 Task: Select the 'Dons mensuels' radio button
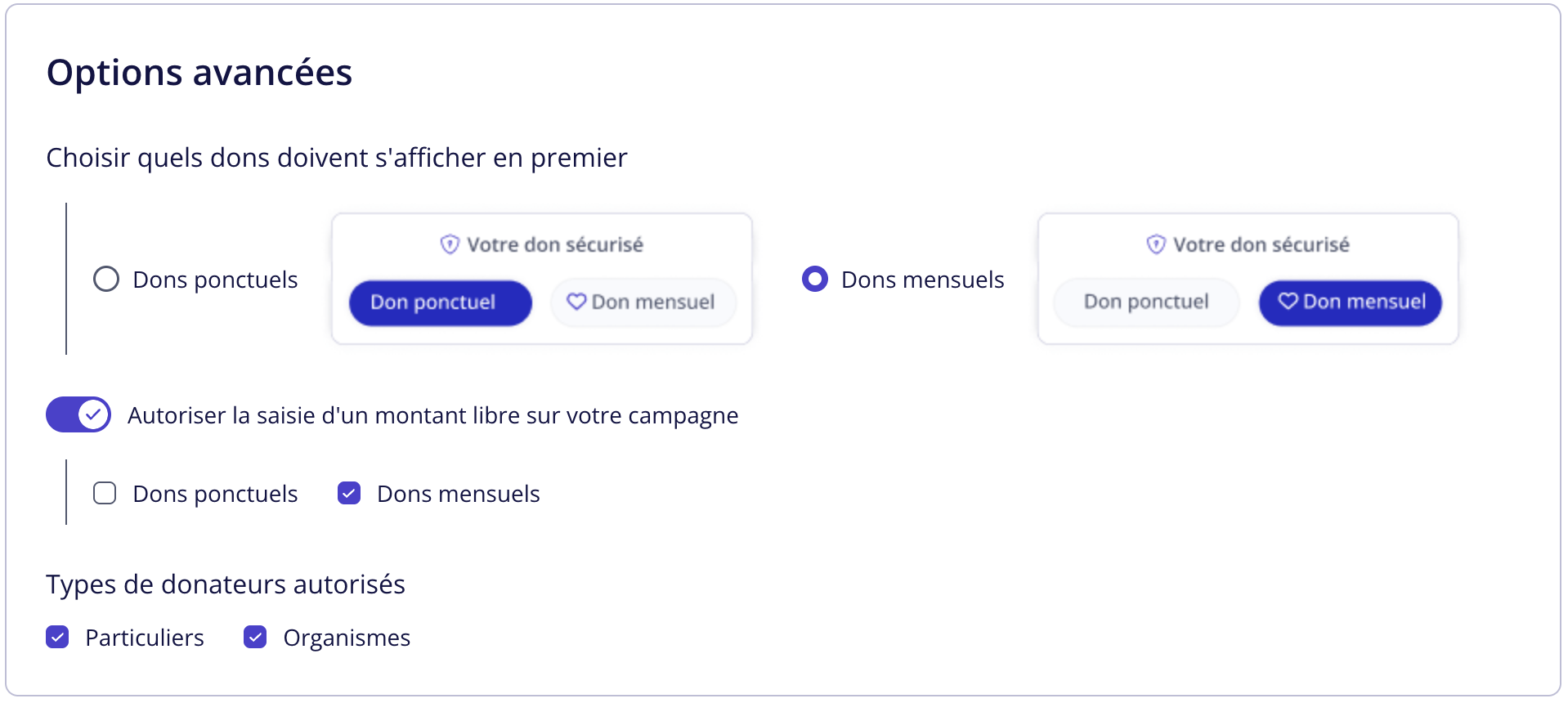[814, 279]
